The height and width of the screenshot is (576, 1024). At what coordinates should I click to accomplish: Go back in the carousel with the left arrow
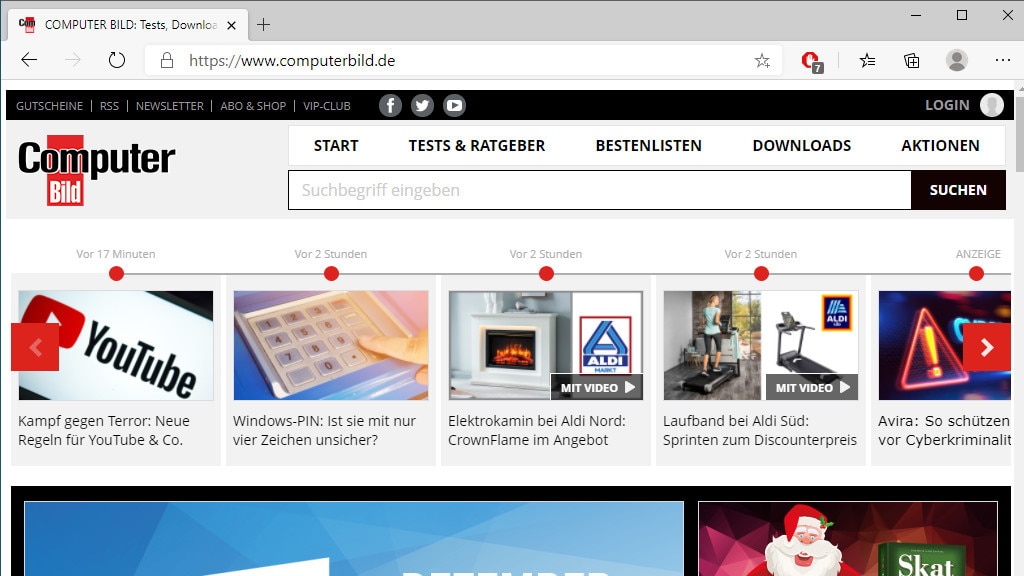(35, 347)
